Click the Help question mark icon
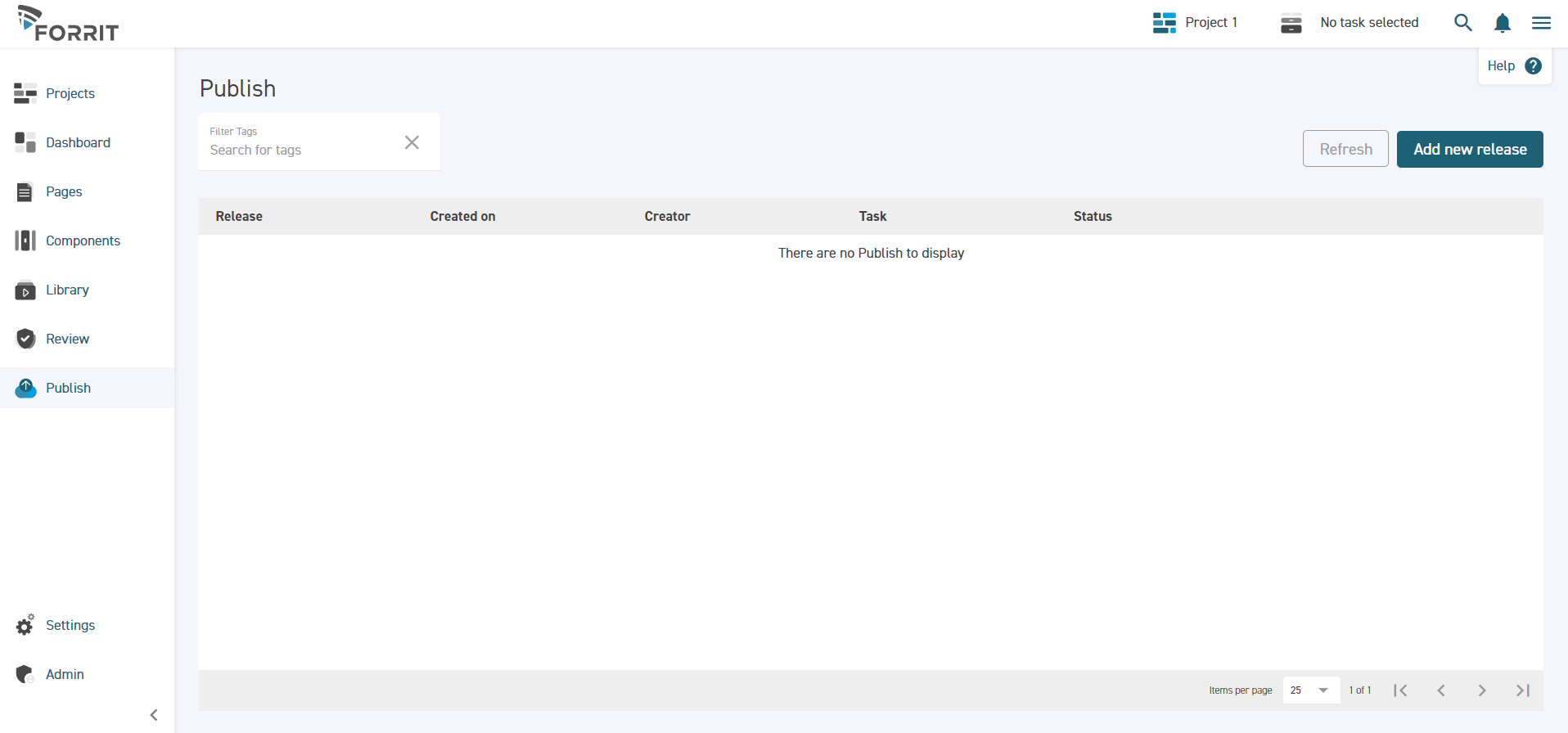Viewport: 1568px width, 733px height. (1534, 66)
